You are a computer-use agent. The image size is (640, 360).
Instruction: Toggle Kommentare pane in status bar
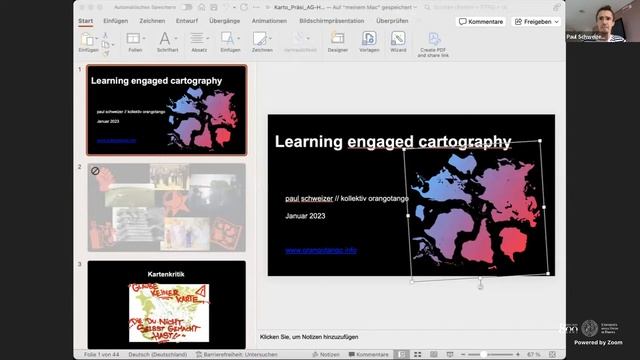click(369, 355)
